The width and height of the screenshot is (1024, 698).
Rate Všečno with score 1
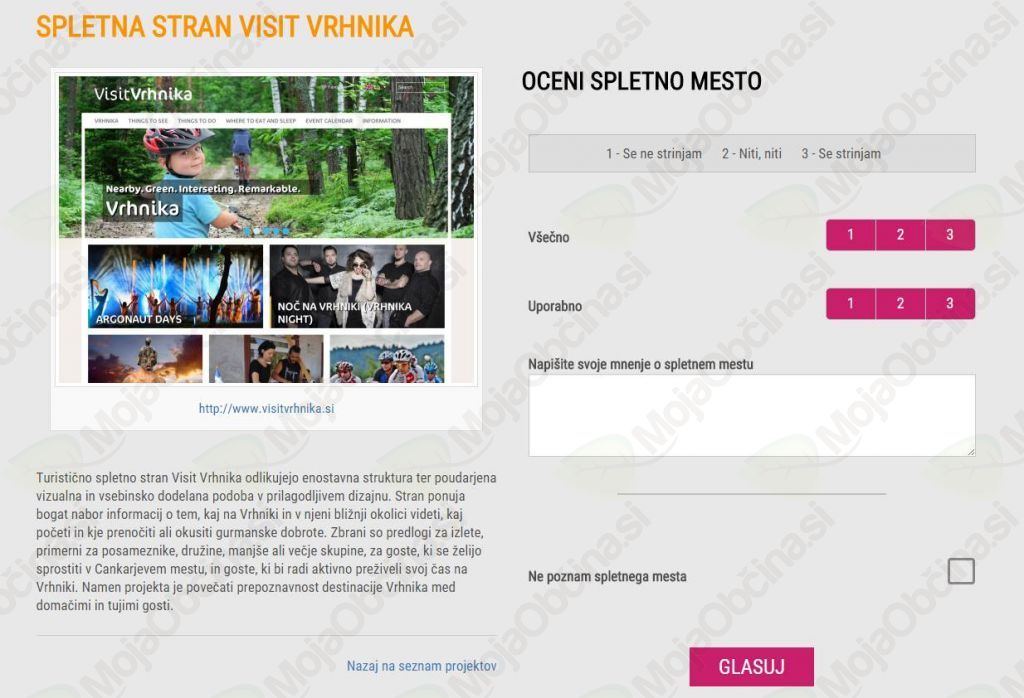[x=850, y=235]
